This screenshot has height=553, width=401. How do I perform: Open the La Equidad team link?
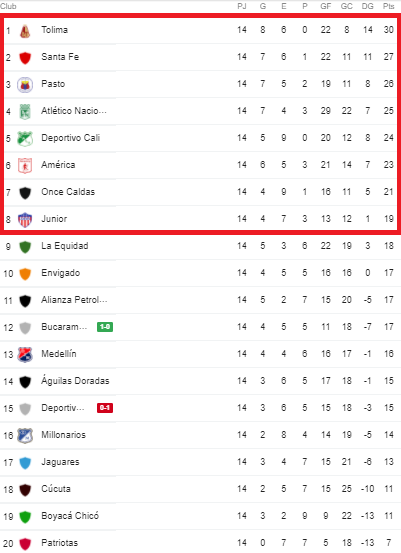coord(65,246)
